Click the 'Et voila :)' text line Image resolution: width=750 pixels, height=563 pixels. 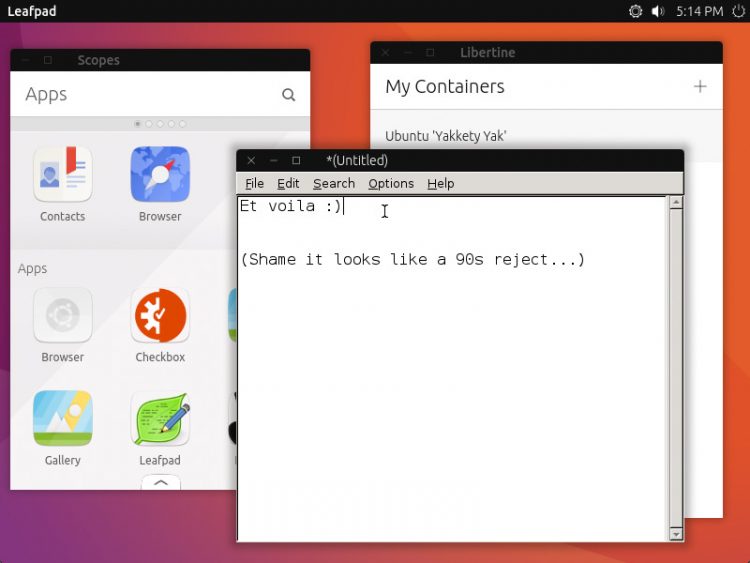[290, 206]
